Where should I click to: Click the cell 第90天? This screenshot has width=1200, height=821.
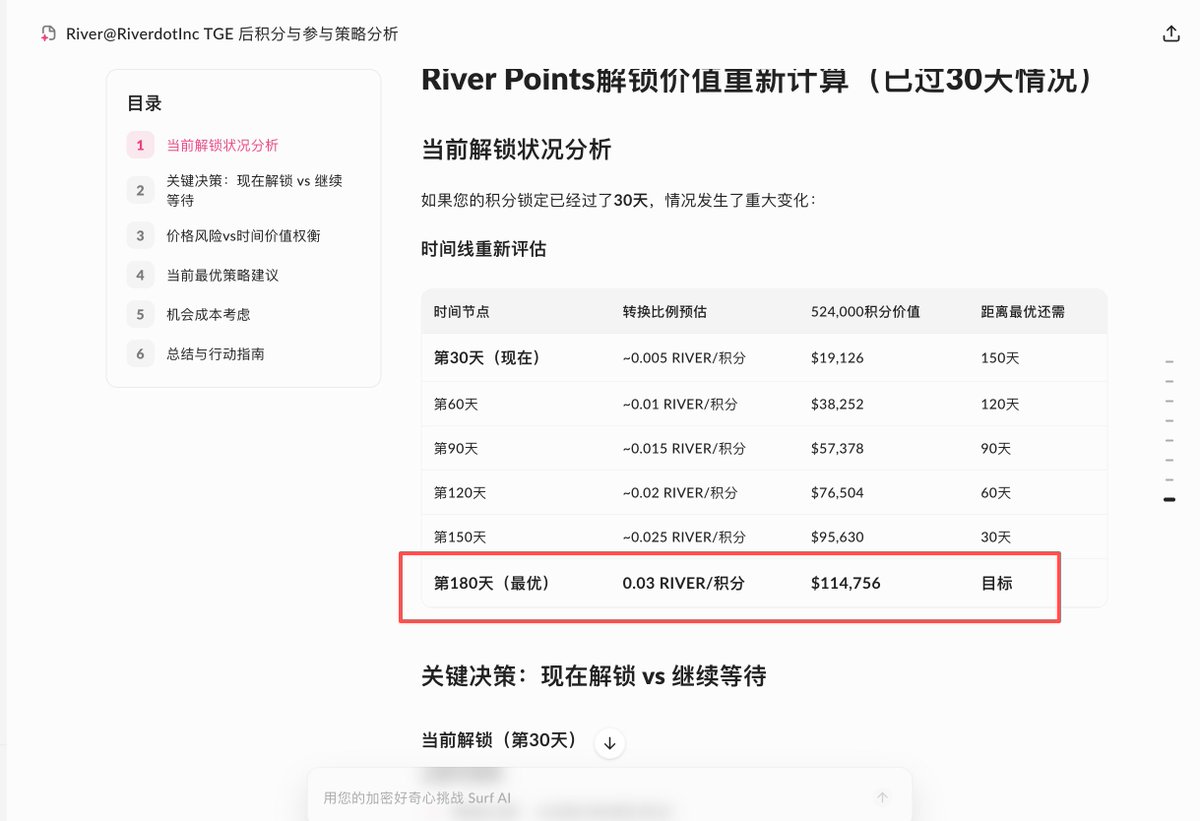(x=456, y=449)
